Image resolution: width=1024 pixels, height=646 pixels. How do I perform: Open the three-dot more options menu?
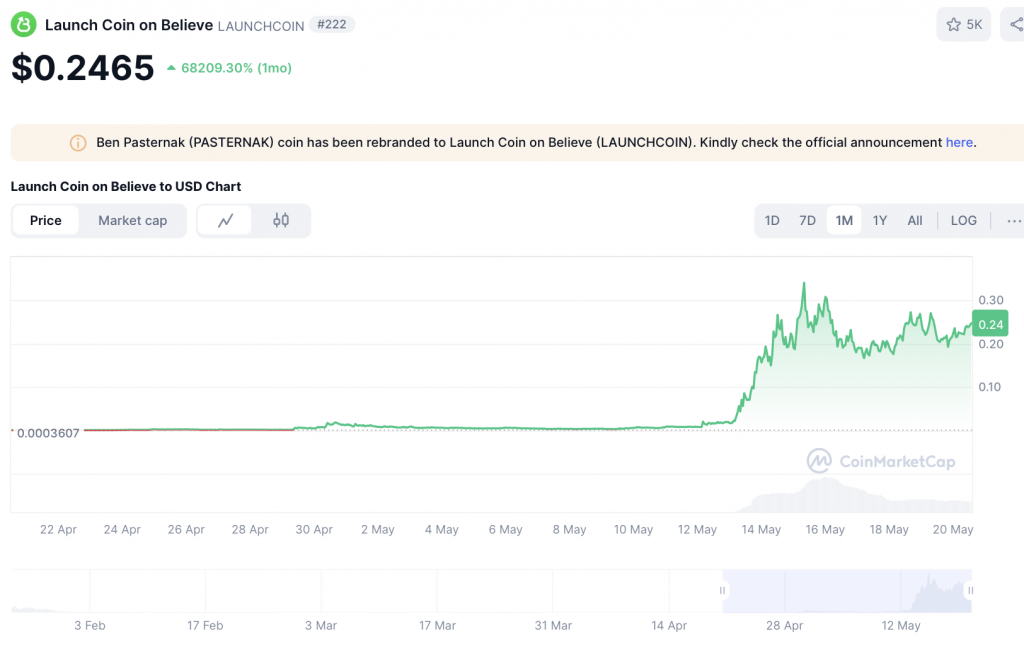(1014, 221)
